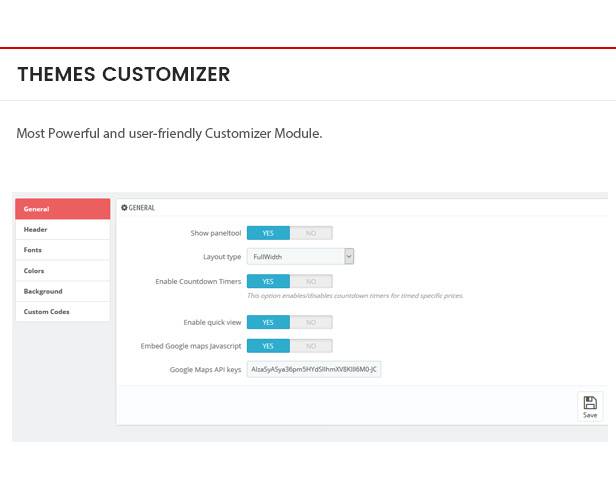Switch Show paneltool to NO
The width and height of the screenshot is (616, 504).
pyautogui.click(x=311, y=233)
